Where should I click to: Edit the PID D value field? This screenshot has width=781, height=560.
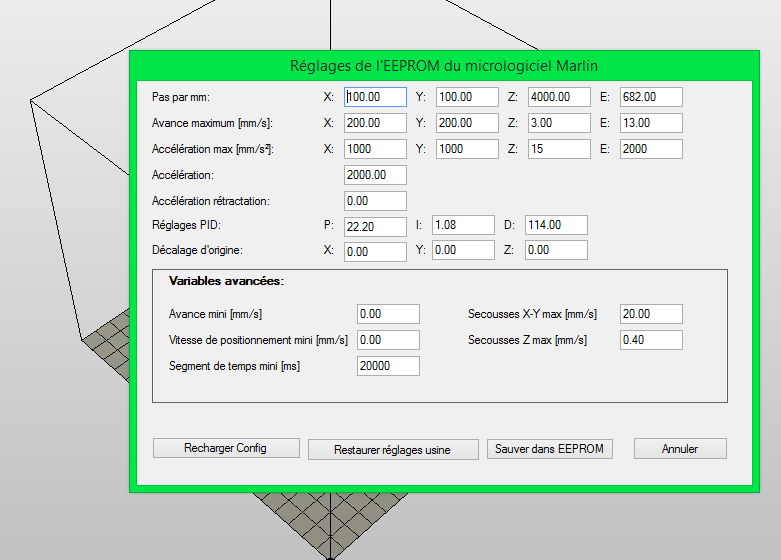[556, 225]
